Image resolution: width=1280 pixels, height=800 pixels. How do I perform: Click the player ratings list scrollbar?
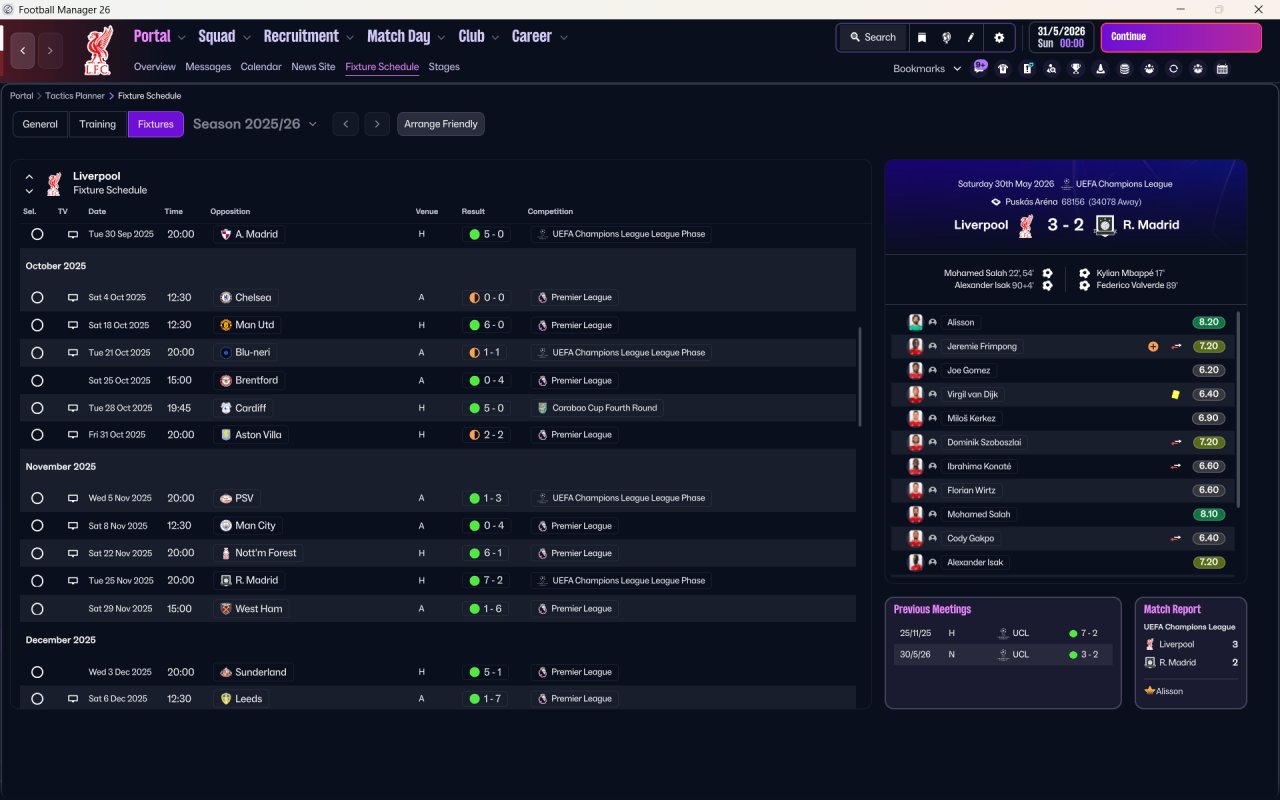click(x=1238, y=408)
